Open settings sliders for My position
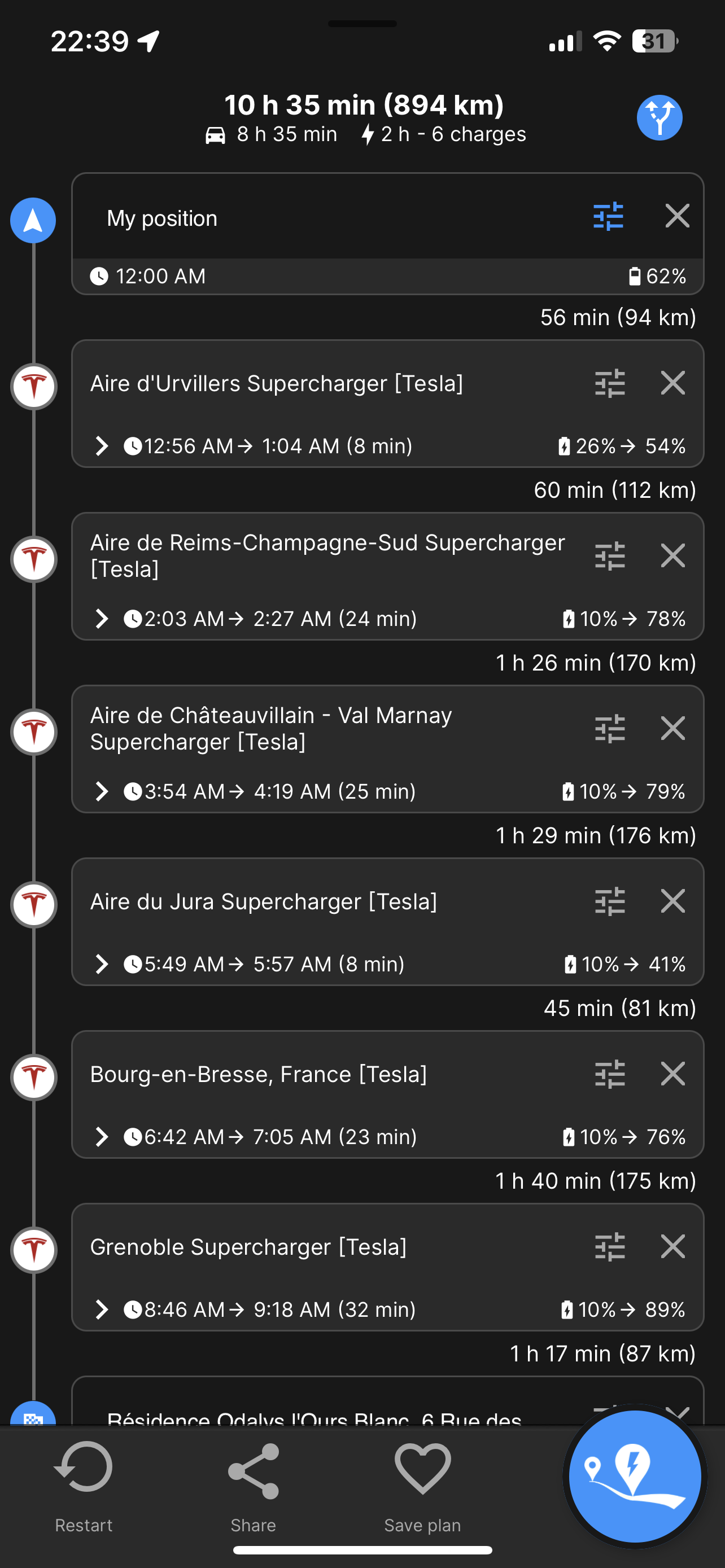The height and width of the screenshot is (1568, 725). [x=608, y=216]
